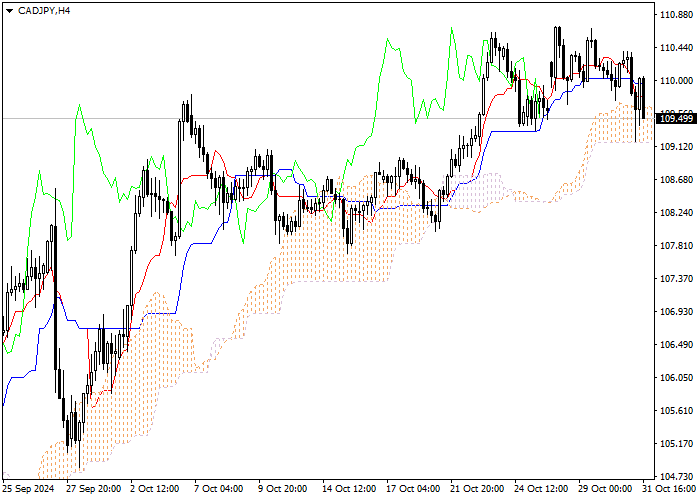Click the 17 Oct 04:00 time label
The image size is (700, 500).
[414, 489]
